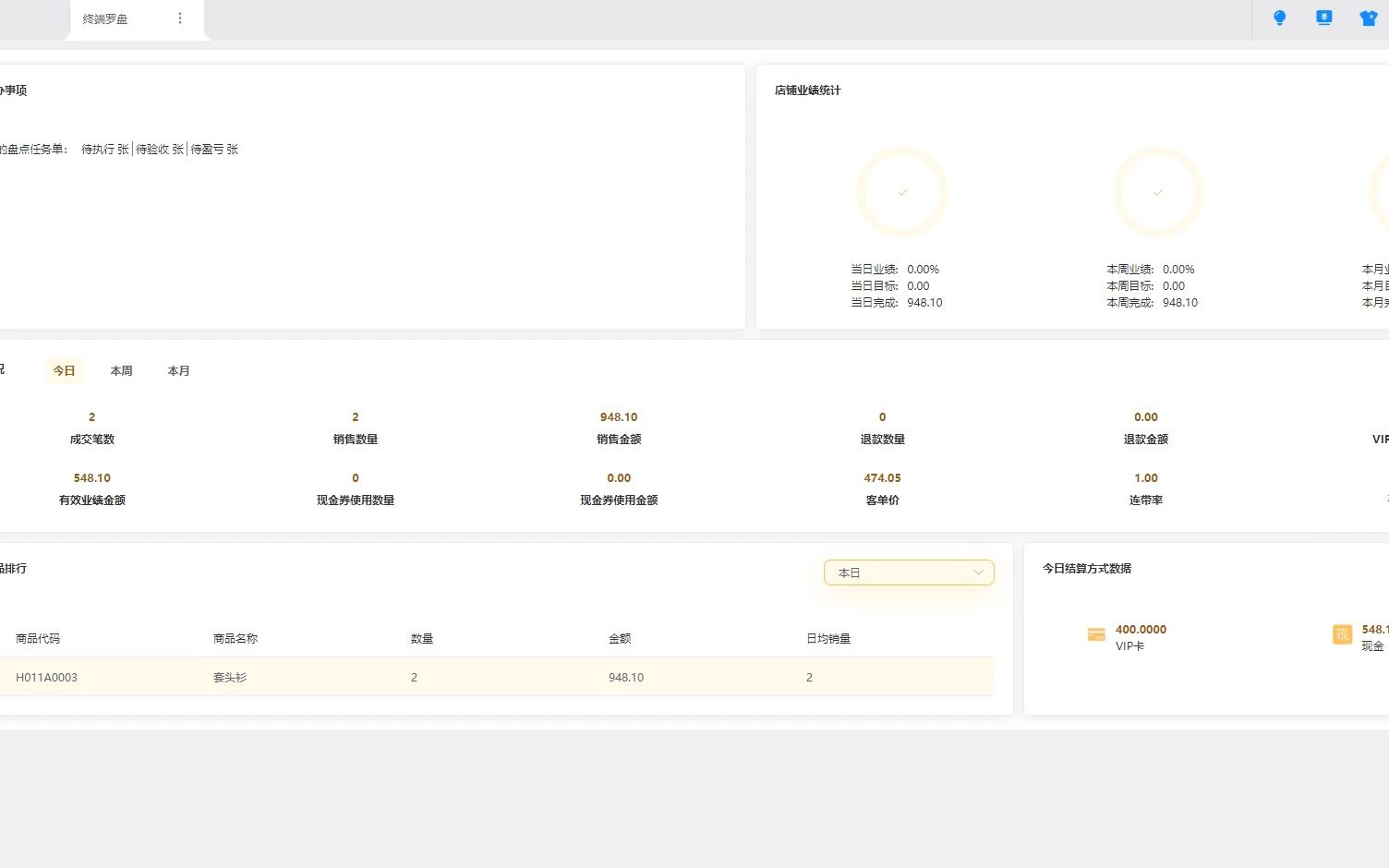The height and width of the screenshot is (868, 1389).
Task: Click the 成交笔数 statistic
Action: point(92,428)
